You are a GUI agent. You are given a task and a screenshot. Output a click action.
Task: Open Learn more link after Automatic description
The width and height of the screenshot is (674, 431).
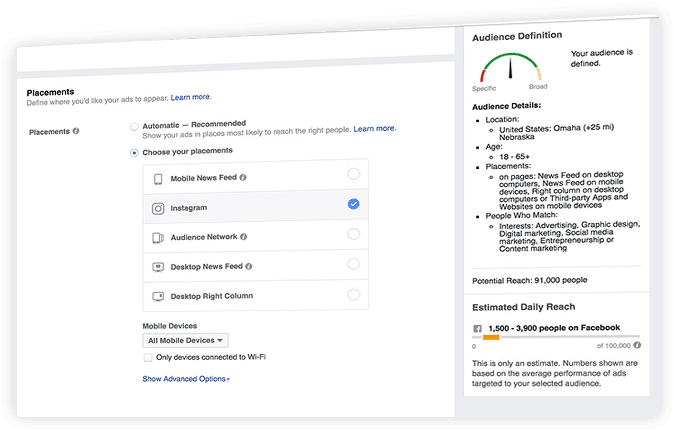[x=375, y=129]
